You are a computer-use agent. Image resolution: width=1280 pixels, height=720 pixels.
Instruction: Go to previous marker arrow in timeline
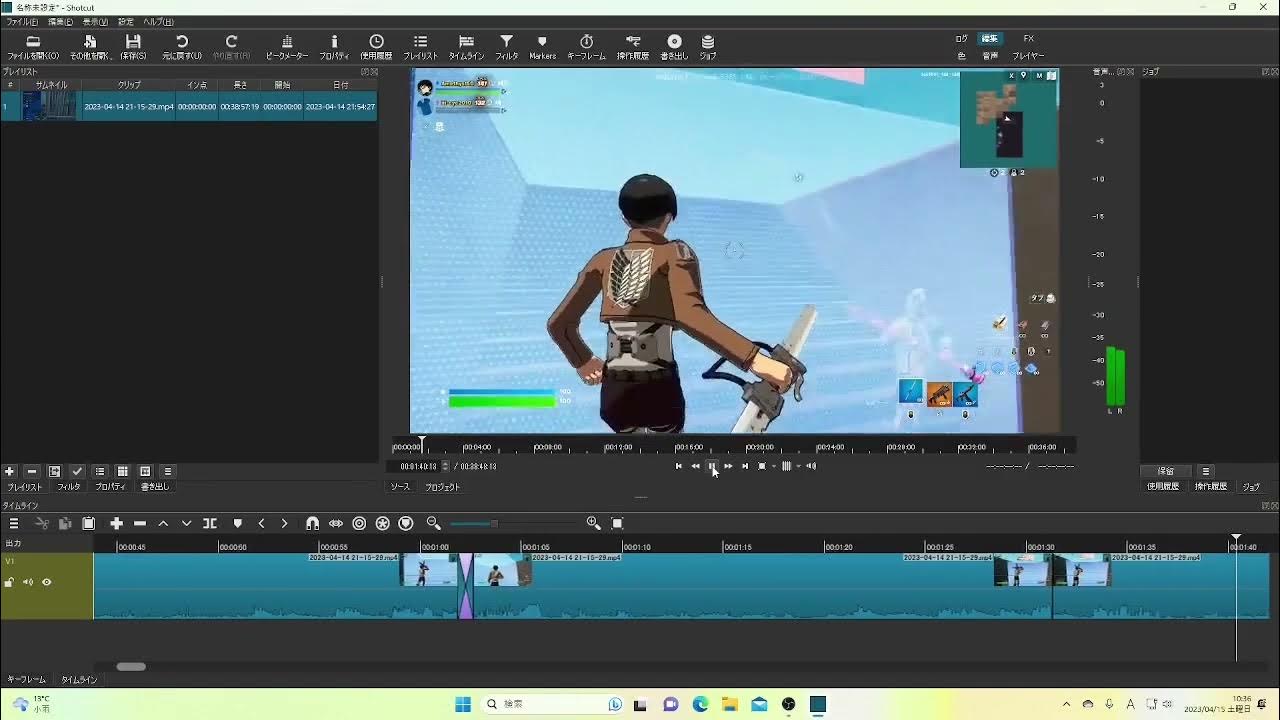pos(261,523)
